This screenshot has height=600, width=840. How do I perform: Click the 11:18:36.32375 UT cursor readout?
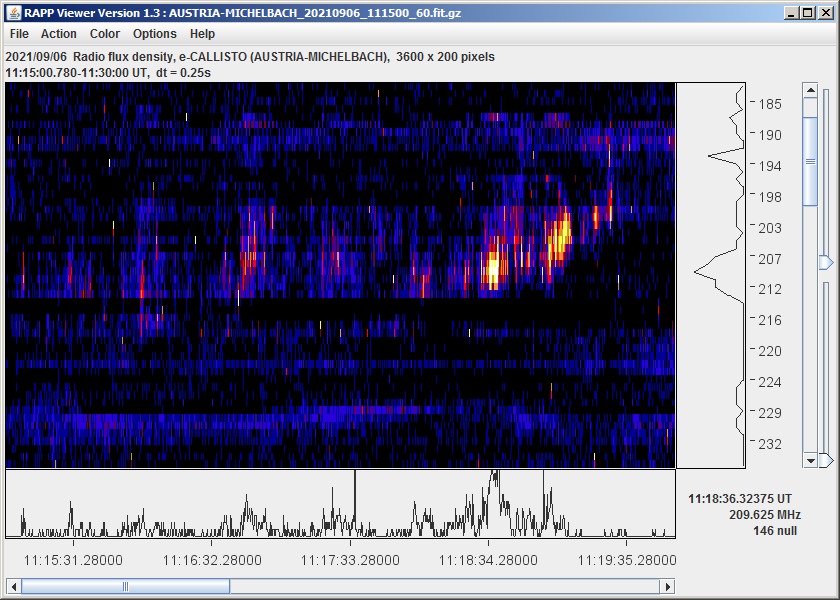pos(740,499)
